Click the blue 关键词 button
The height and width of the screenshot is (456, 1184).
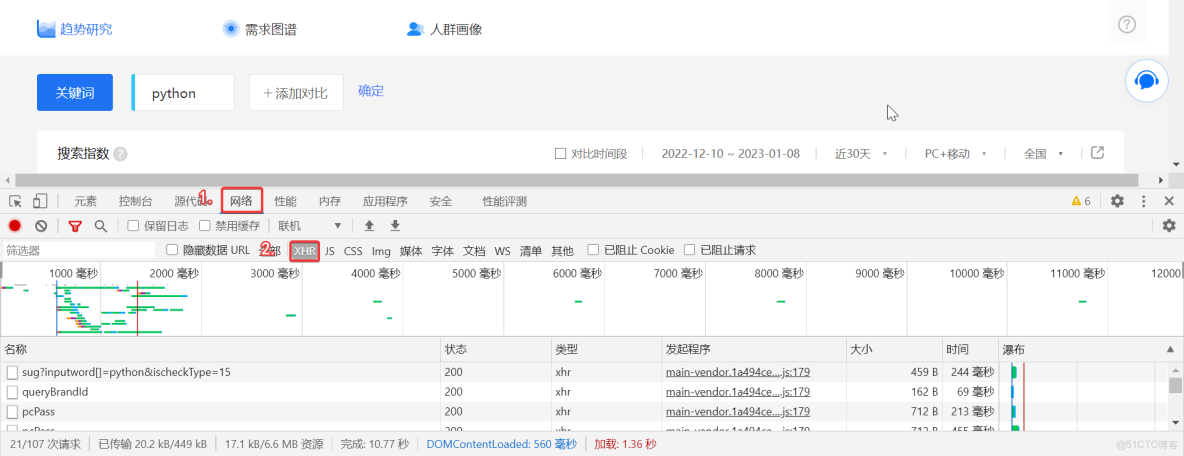point(75,93)
